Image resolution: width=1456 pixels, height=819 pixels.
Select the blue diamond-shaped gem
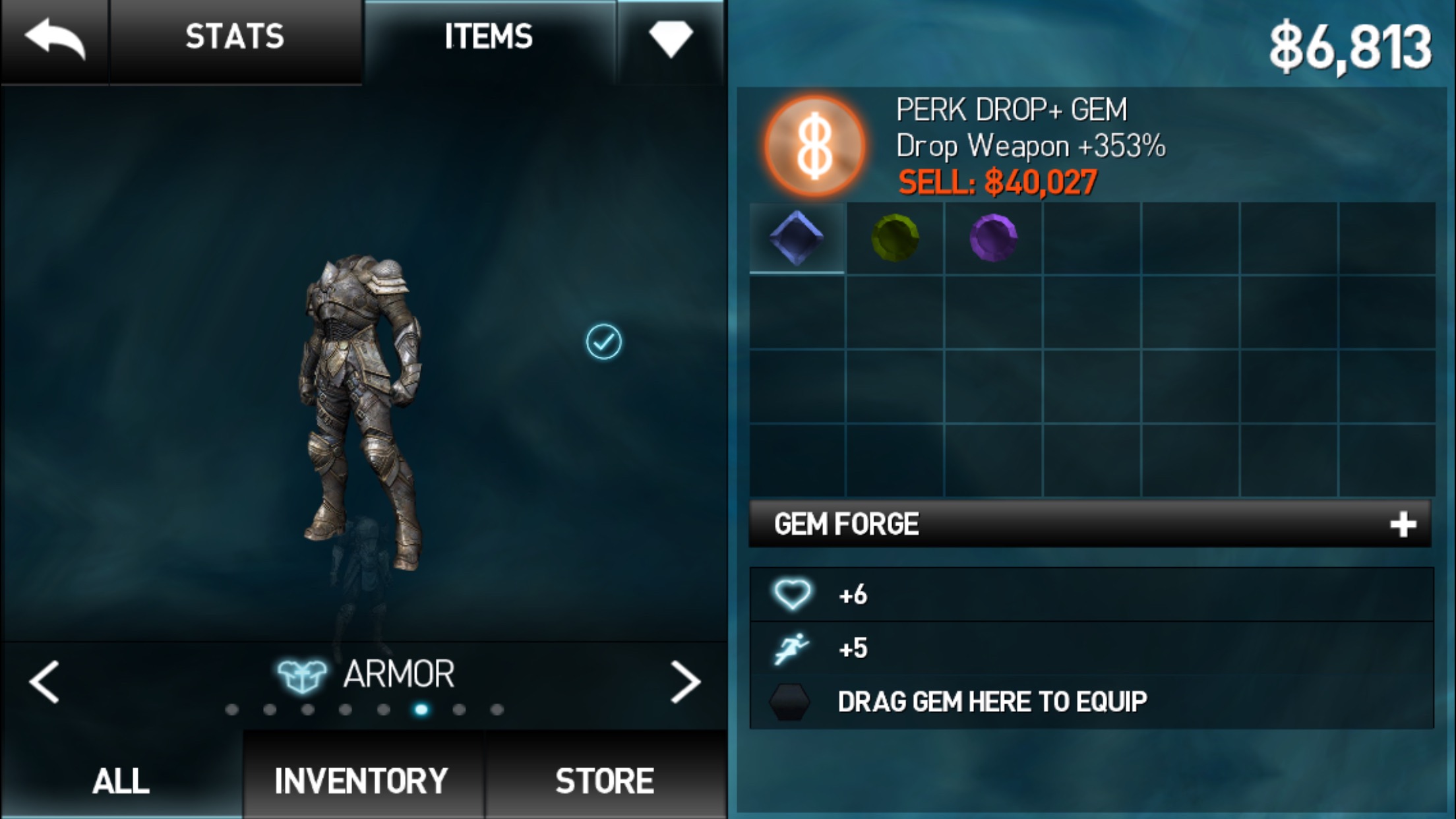pyautogui.click(x=797, y=237)
